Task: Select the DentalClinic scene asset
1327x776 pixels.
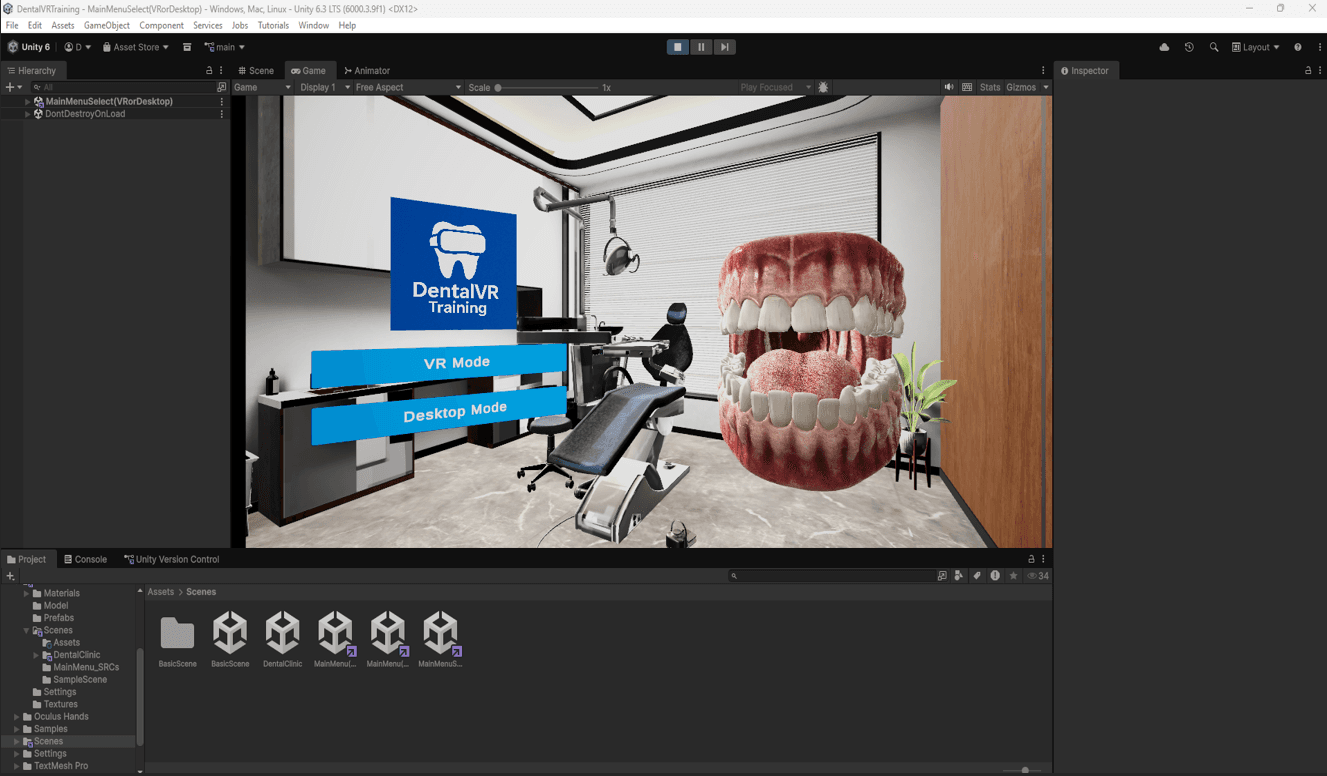Action: coord(282,639)
